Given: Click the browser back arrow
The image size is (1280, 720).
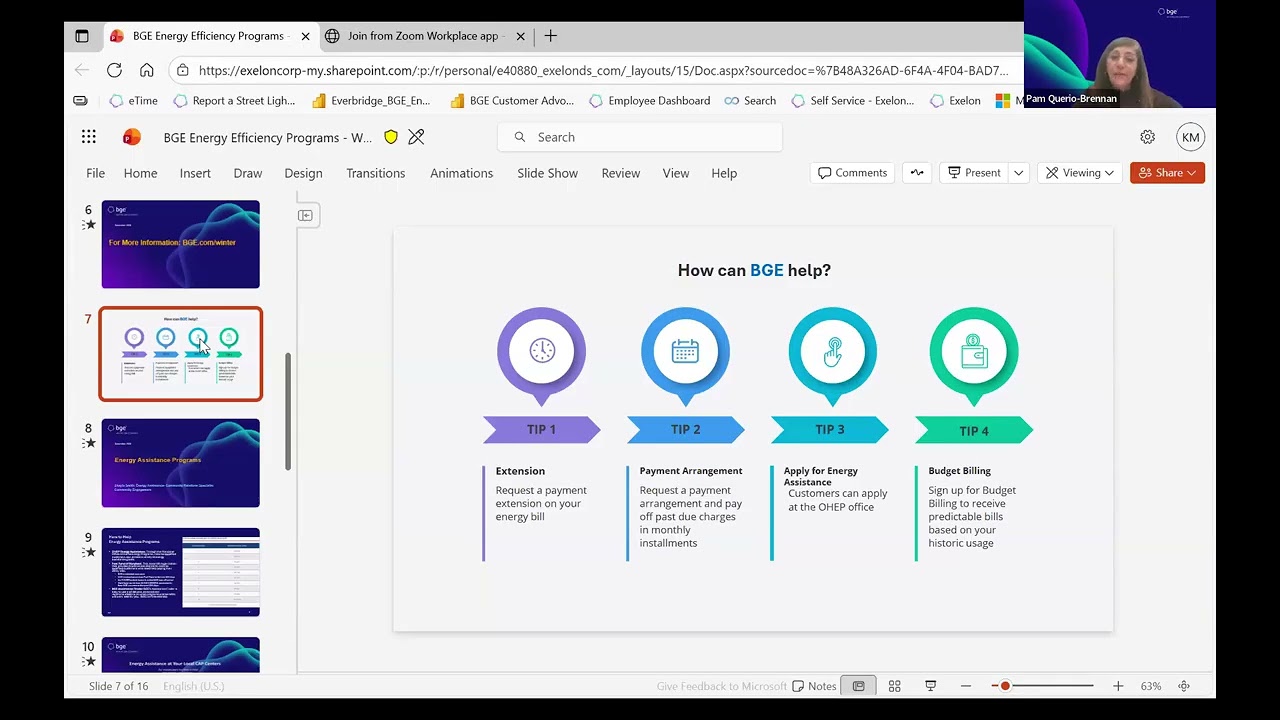Looking at the screenshot, I should pyautogui.click(x=82, y=70).
